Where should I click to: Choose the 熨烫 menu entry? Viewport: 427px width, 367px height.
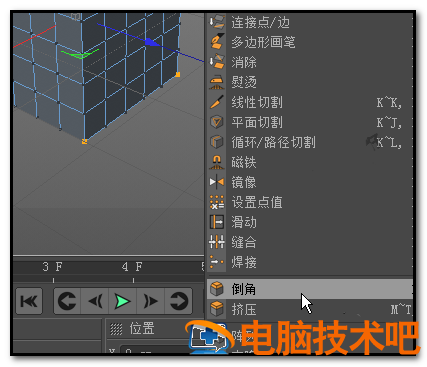(x=310, y=82)
